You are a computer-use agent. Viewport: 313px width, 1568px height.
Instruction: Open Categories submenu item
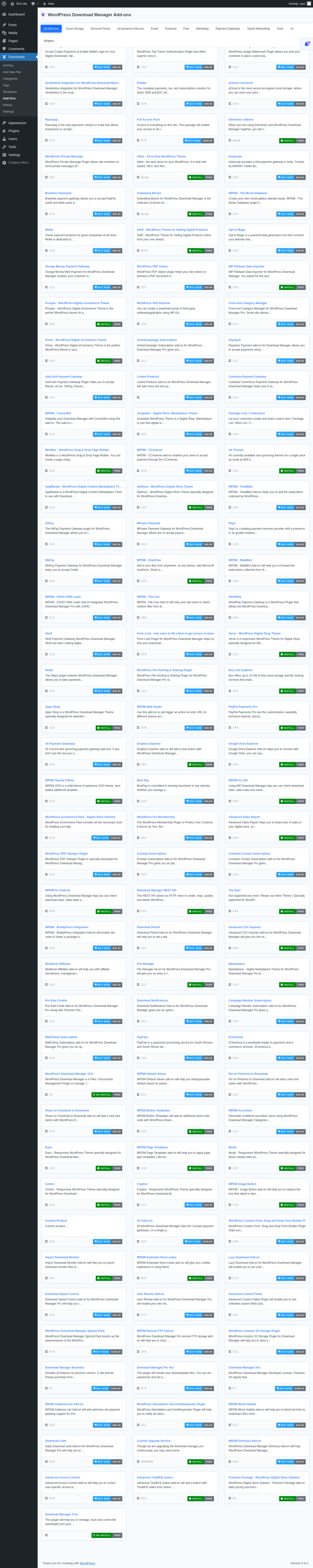(10, 78)
